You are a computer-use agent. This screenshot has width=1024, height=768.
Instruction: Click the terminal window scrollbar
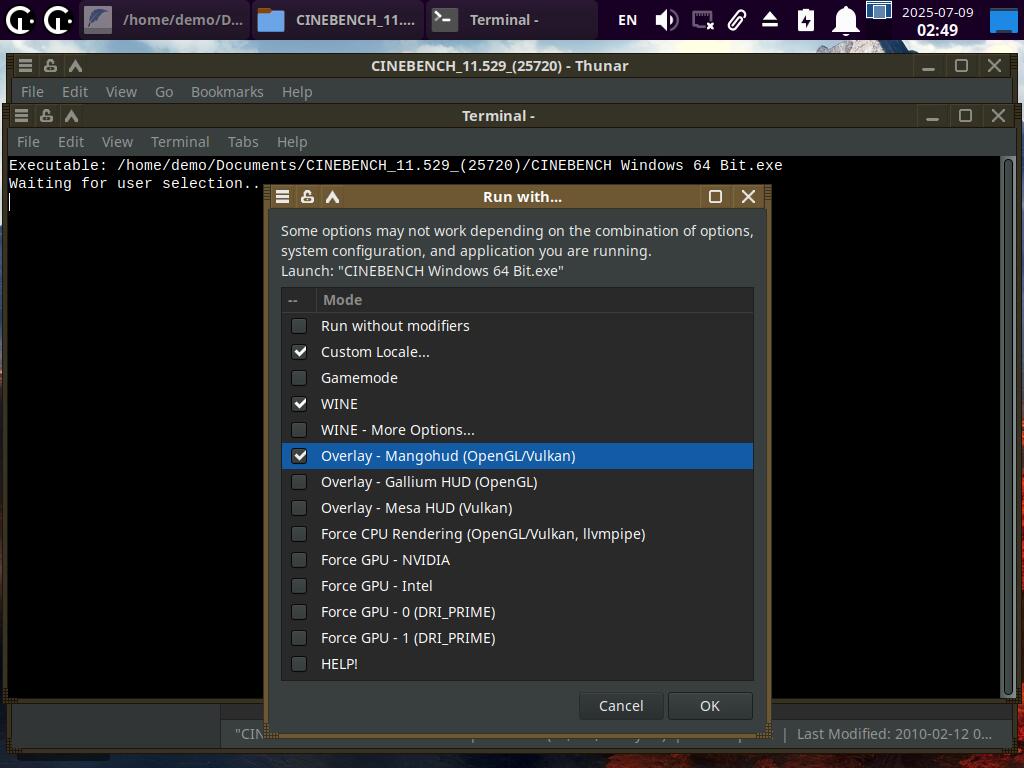click(1008, 427)
